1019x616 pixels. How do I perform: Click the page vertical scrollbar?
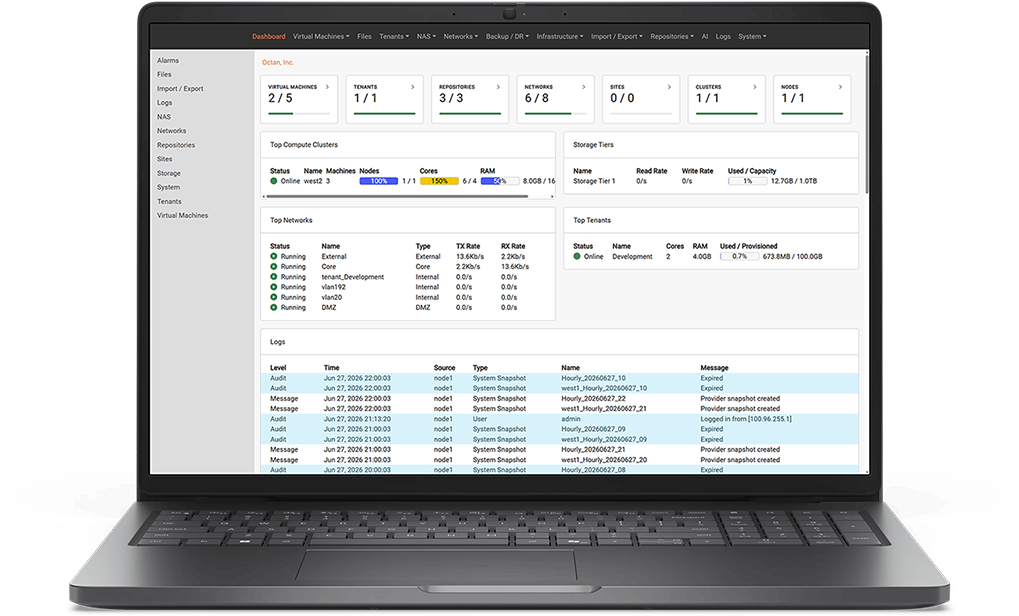pos(866,123)
